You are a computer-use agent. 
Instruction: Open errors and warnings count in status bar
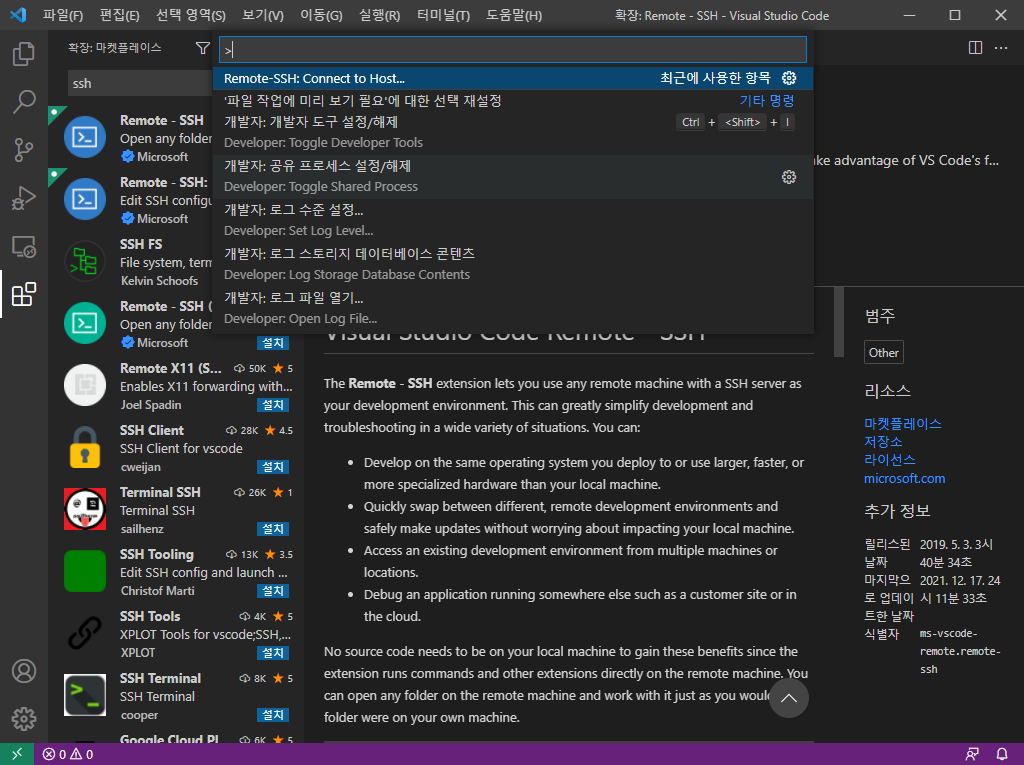pyautogui.click(x=68, y=755)
